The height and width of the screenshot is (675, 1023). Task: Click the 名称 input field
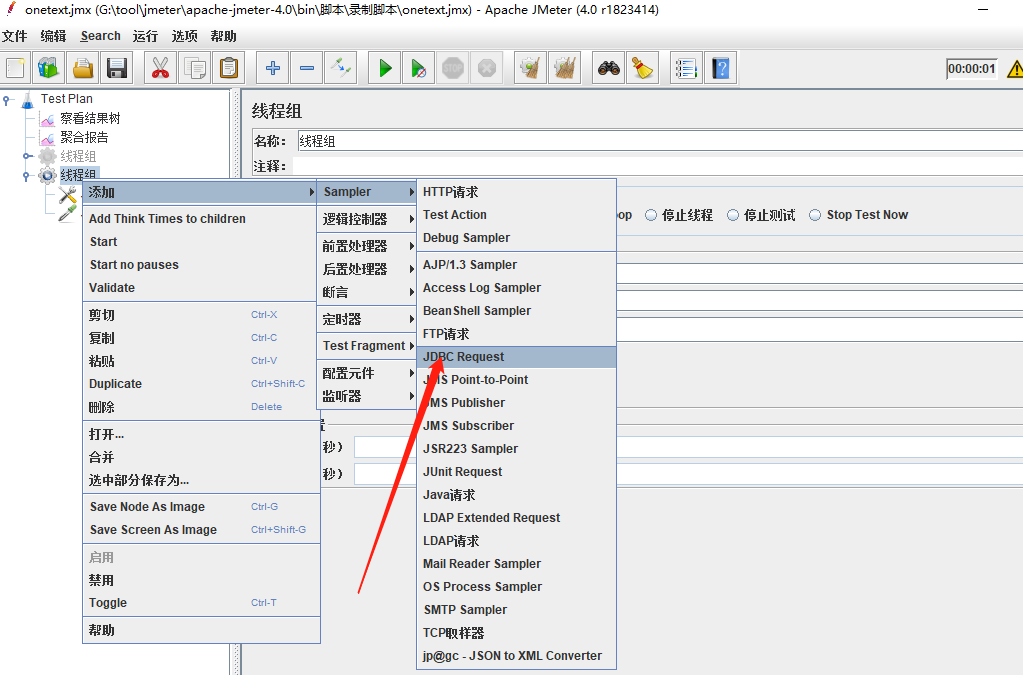[660, 141]
